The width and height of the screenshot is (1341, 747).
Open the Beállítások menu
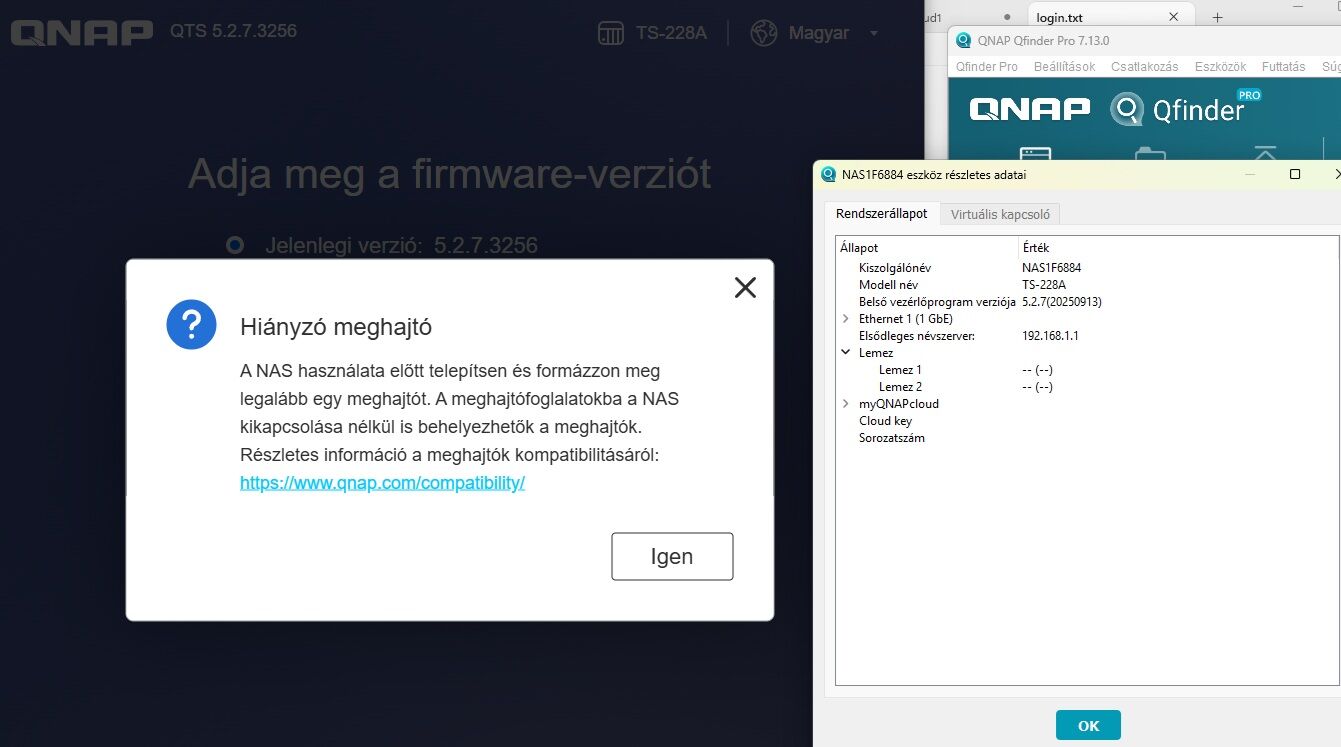pyautogui.click(x=1064, y=66)
